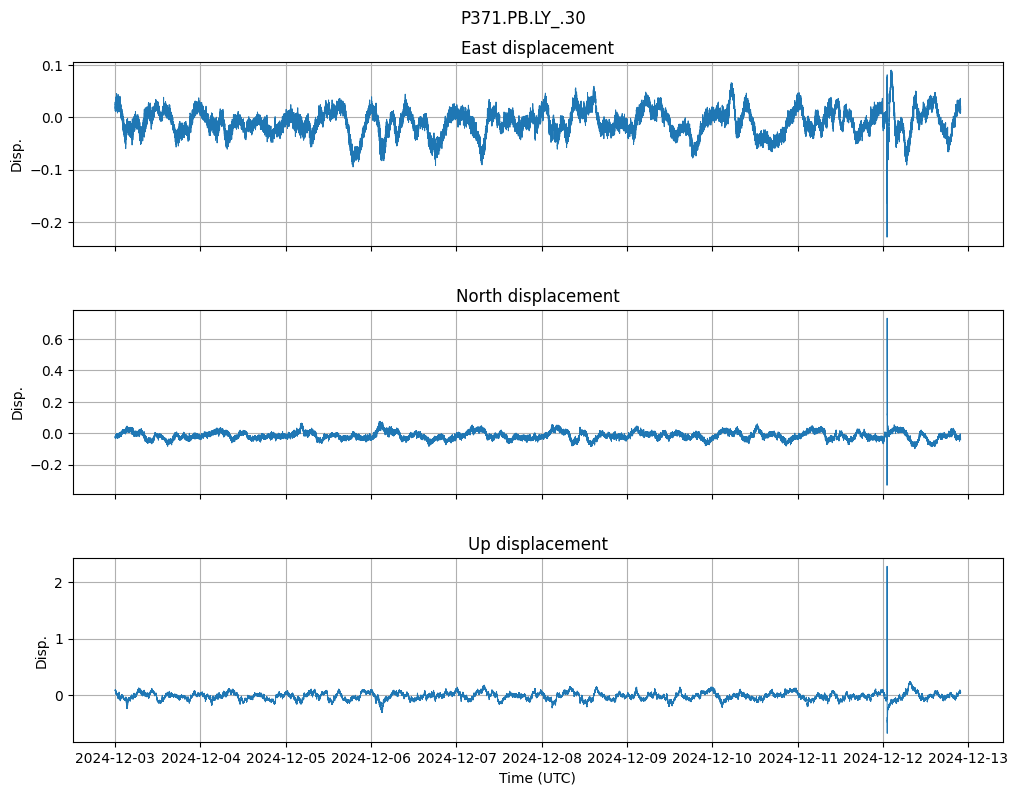Image resolution: width=1018 pixels, height=795 pixels.
Task: Click the spike peak in North displacement plot
Action: [x=887, y=320]
